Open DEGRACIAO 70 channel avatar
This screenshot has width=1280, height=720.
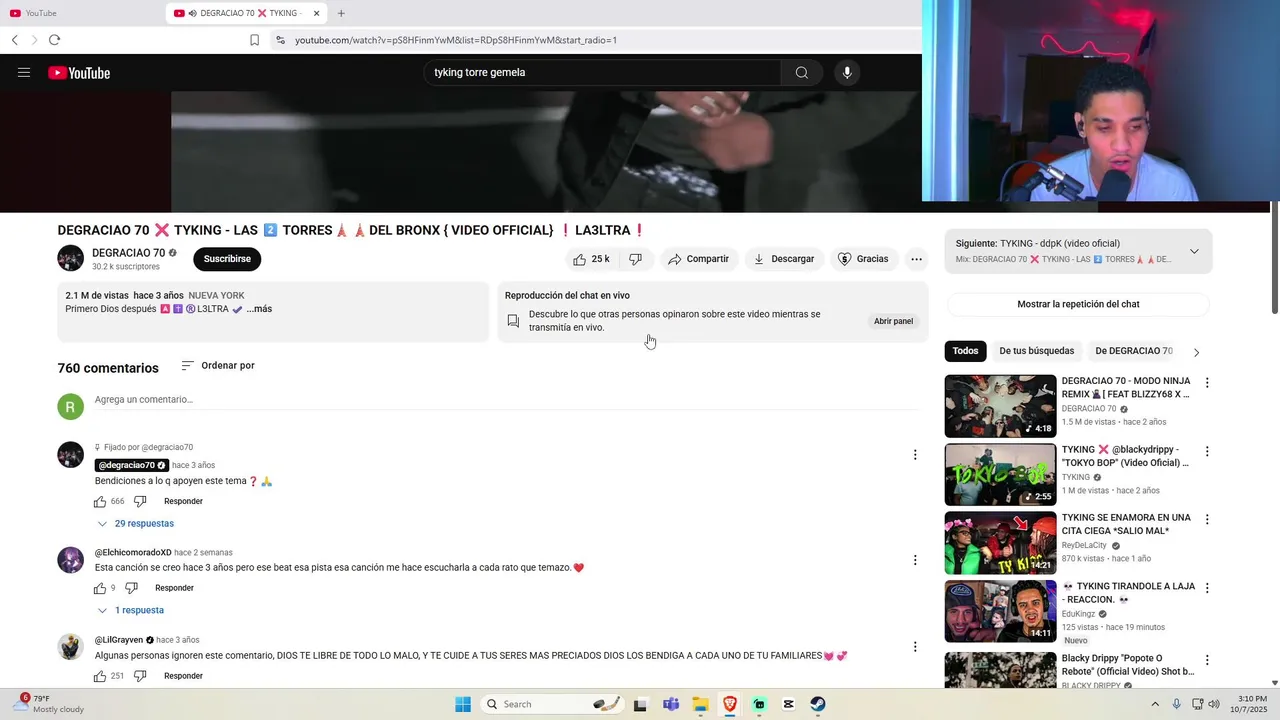70,258
